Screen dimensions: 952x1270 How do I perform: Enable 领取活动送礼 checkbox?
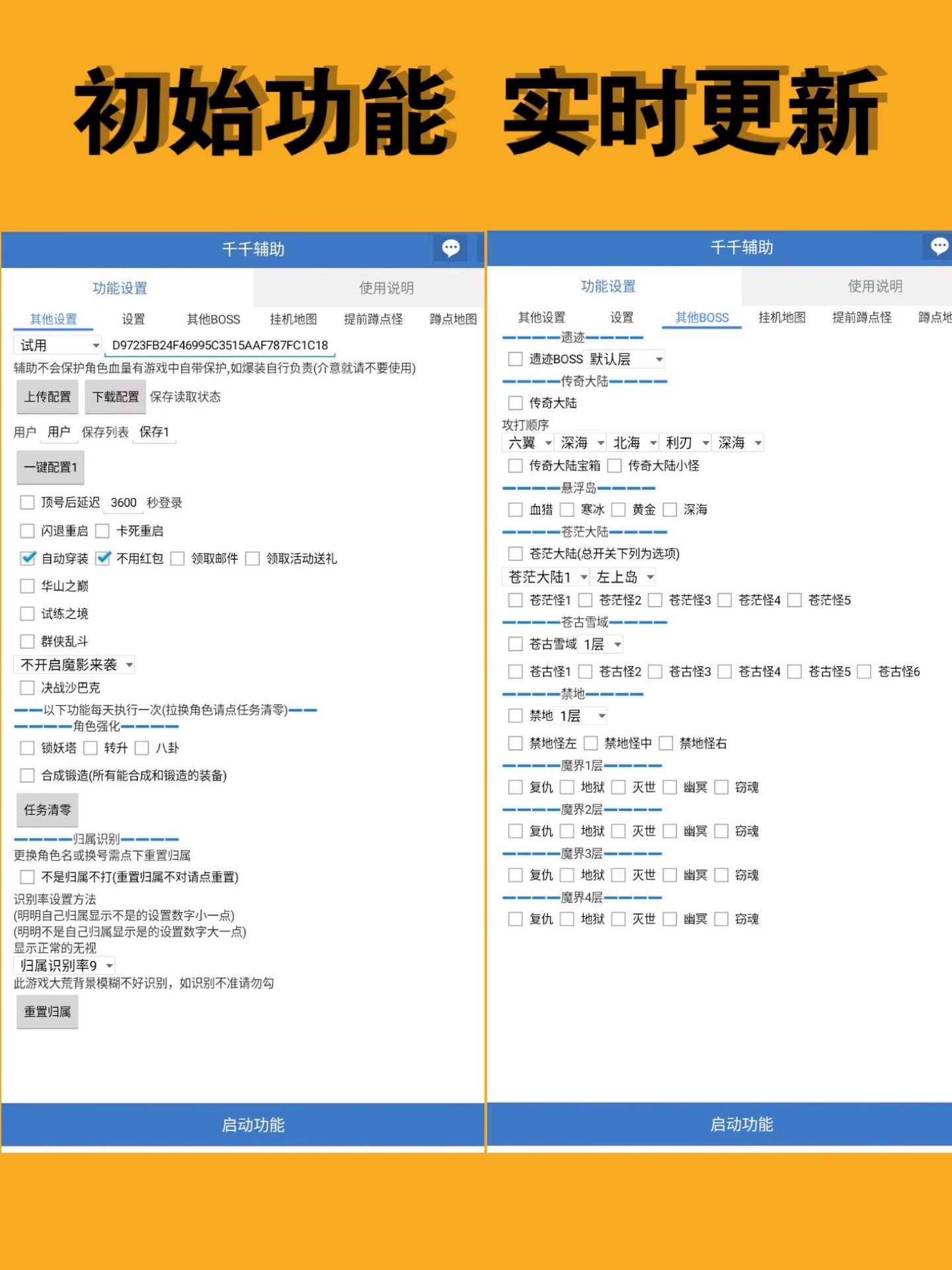click(253, 558)
